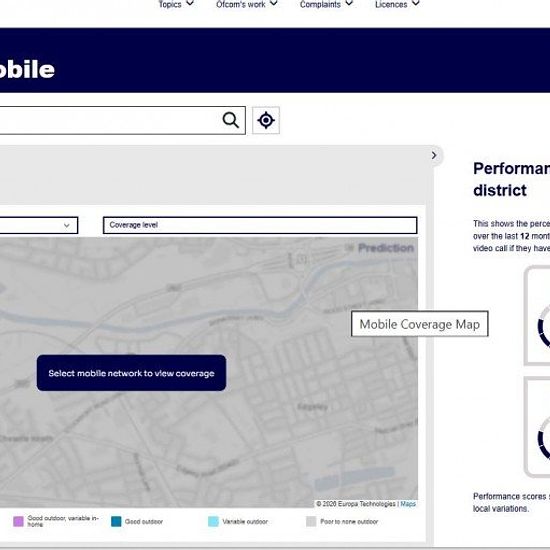Open the Coverage level selector

pos(260,225)
